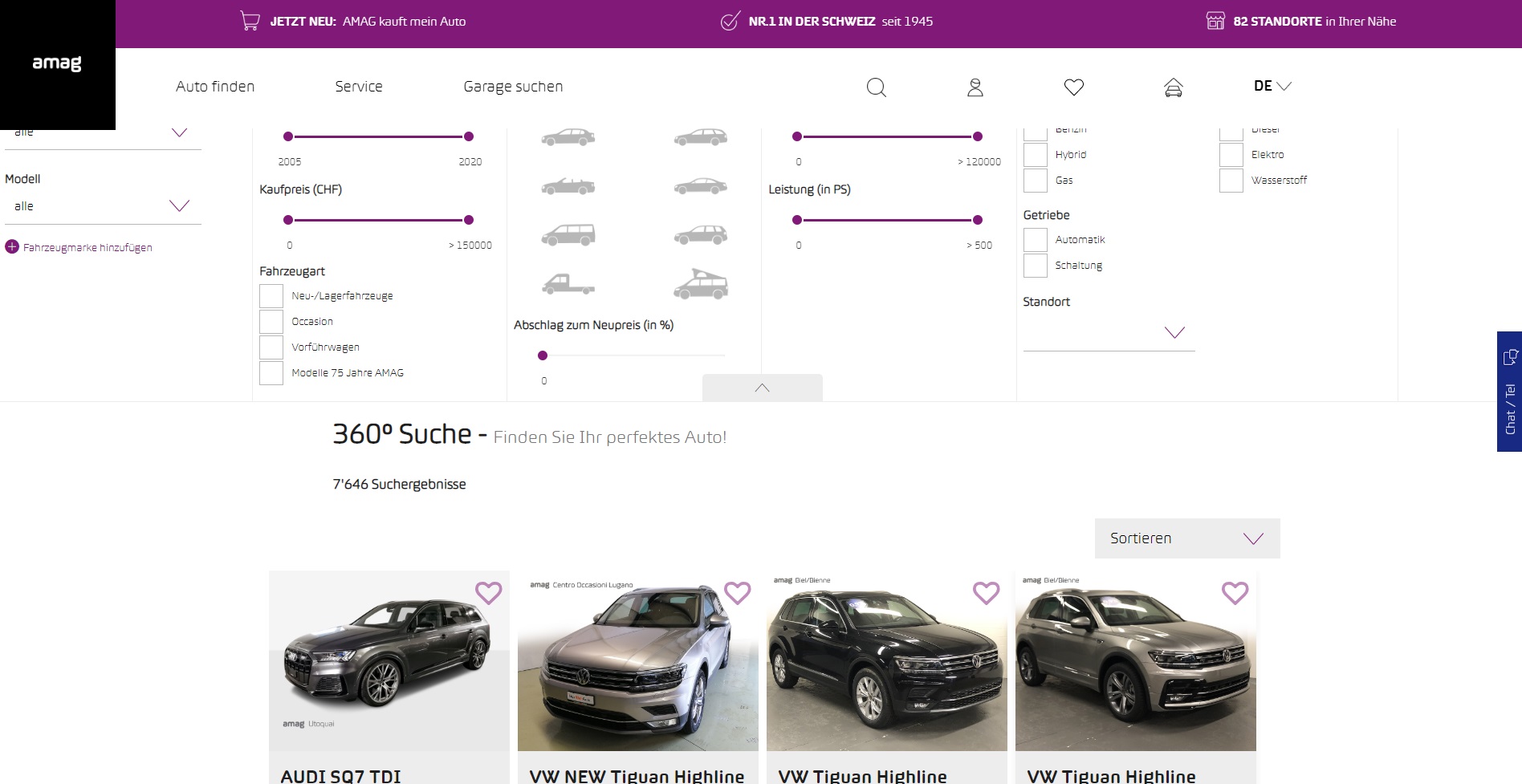Select the SUV body type icon
The height and width of the screenshot is (784, 1522).
coord(701,235)
